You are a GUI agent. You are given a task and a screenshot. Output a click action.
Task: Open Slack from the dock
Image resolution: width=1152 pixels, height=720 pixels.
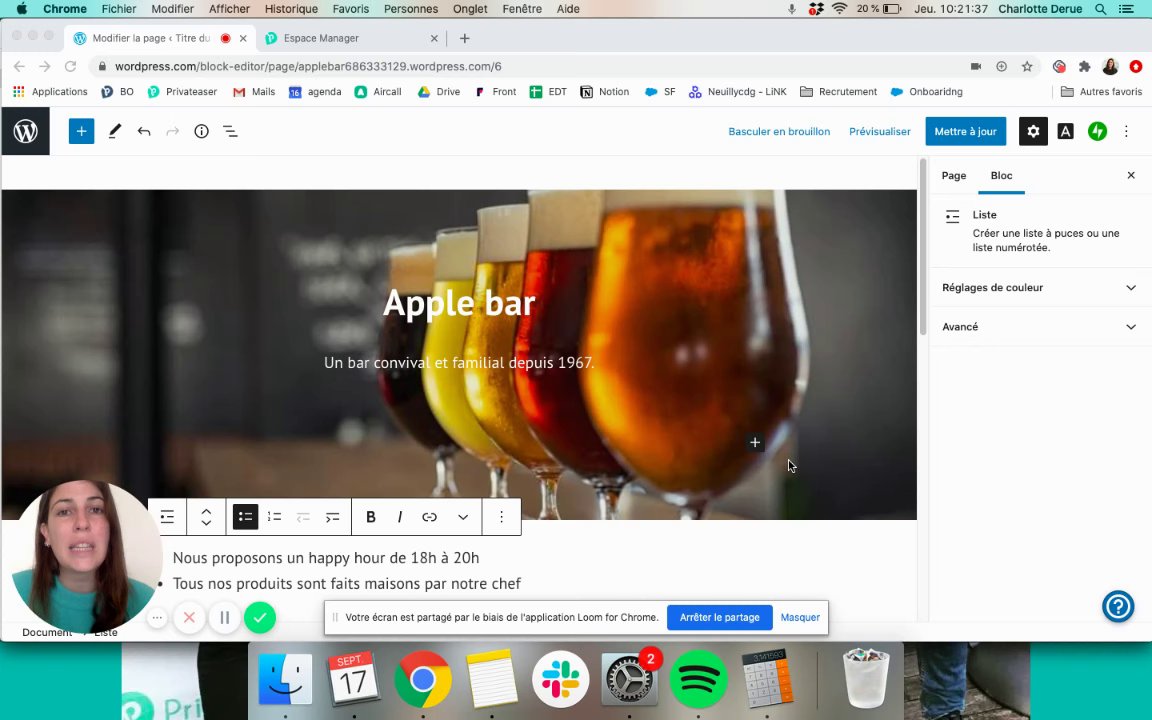click(x=560, y=679)
